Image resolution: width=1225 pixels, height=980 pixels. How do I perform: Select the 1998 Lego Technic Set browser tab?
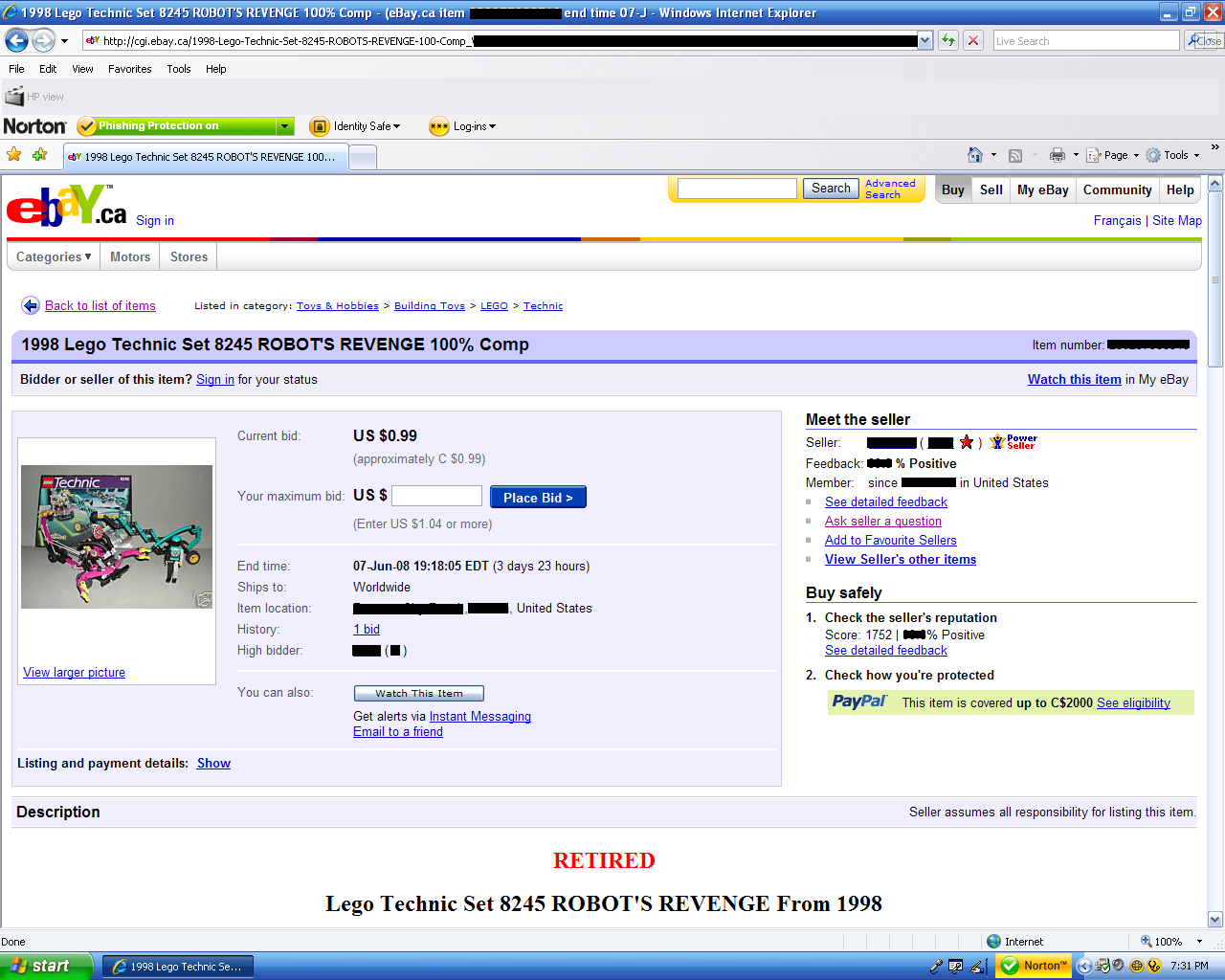coord(205,156)
